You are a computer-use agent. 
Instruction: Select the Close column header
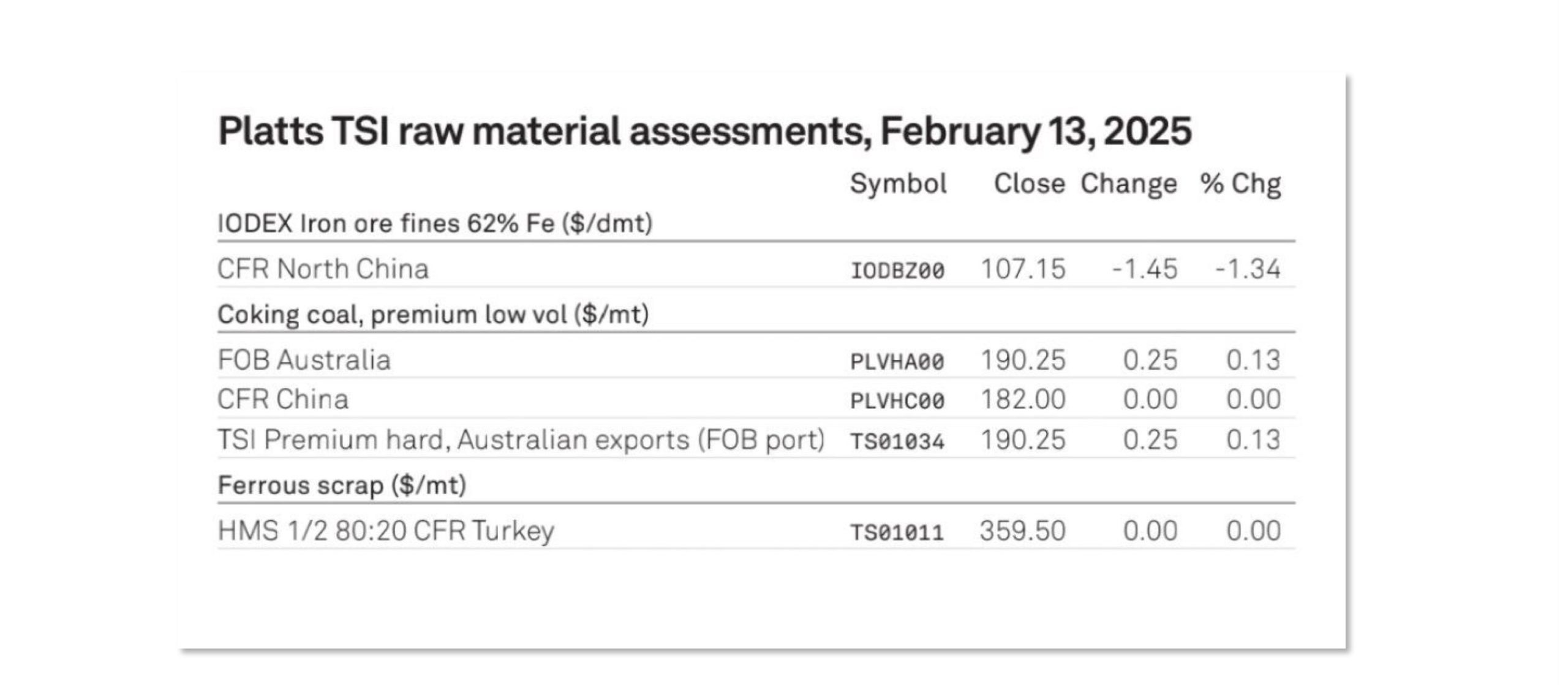1029,184
